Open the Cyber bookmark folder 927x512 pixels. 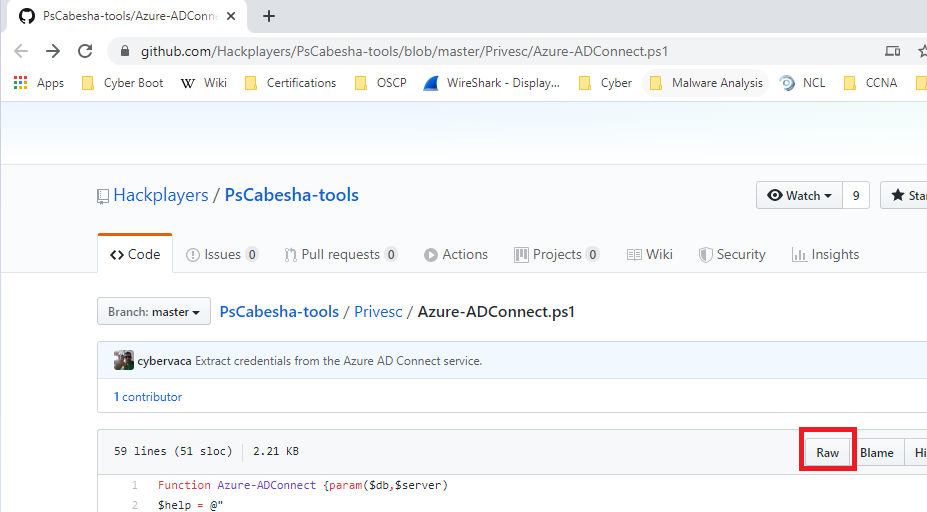[605, 83]
